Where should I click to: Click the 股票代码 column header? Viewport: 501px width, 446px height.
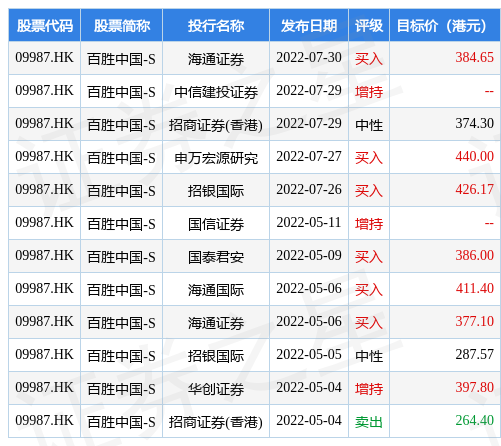[45, 26]
